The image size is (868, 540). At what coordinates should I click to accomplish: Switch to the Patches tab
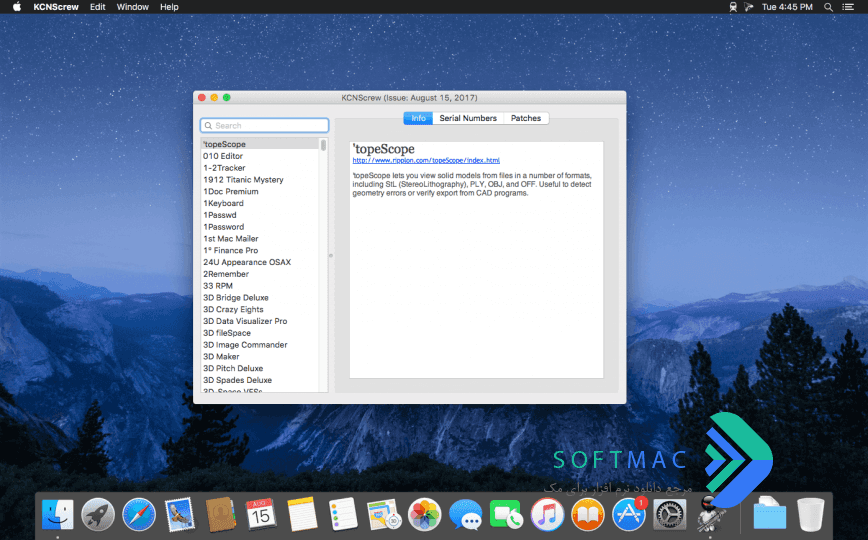tap(526, 118)
